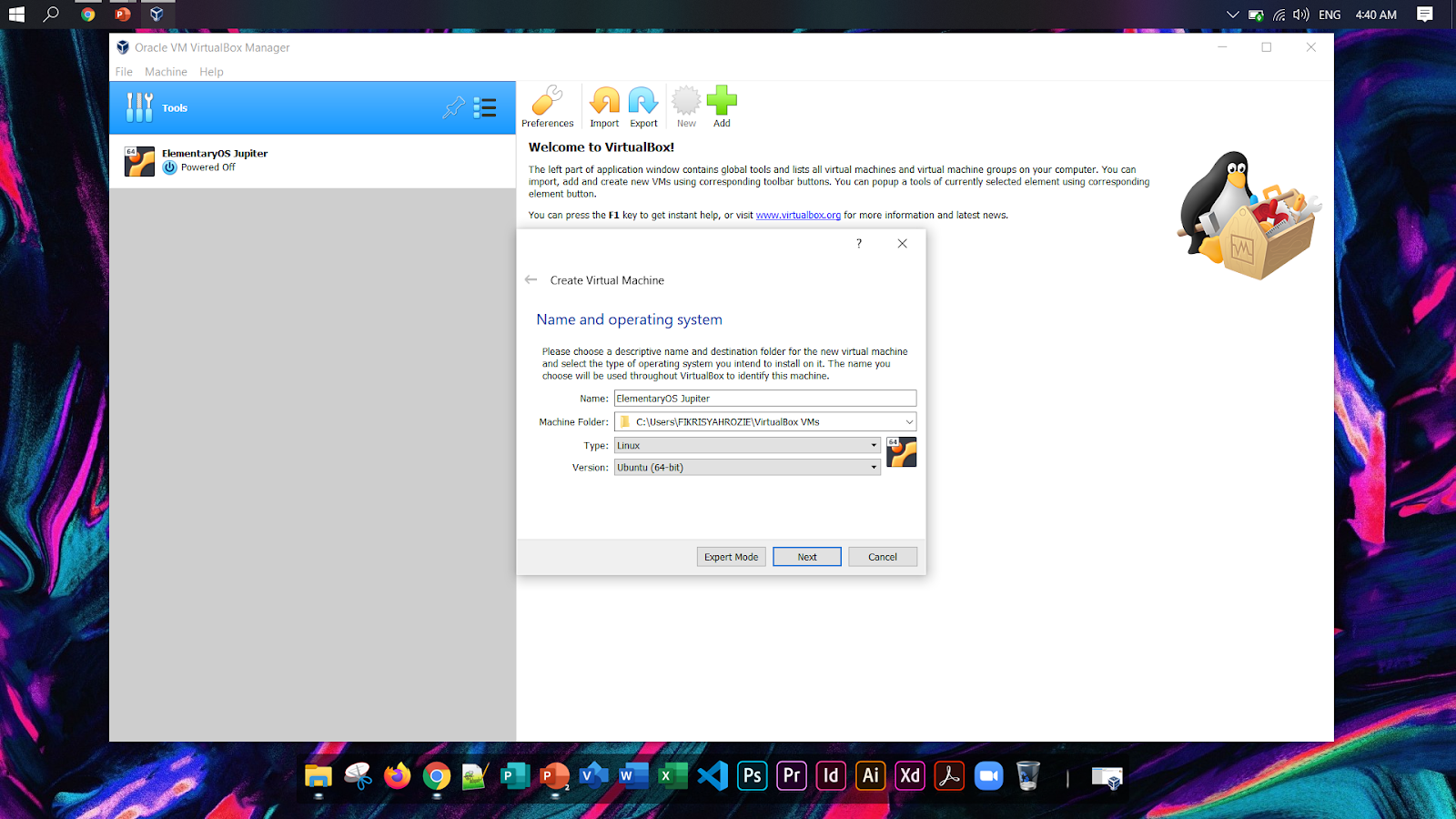The image size is (1456, 819).
Task: Go back using the wizard arrow
Action: (531, 279)
